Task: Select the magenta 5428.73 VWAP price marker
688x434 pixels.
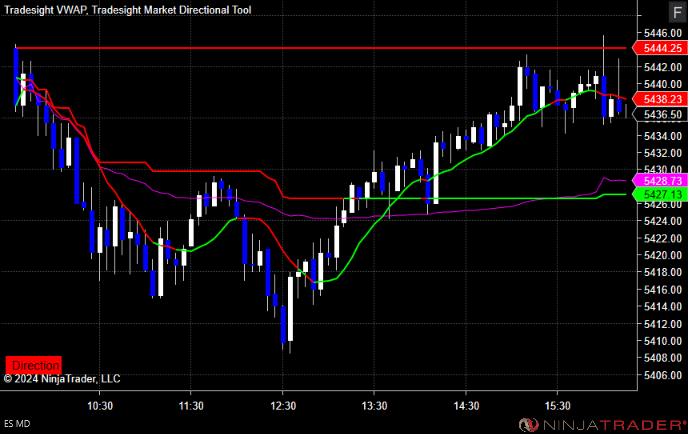Action: tap(660, 180)
